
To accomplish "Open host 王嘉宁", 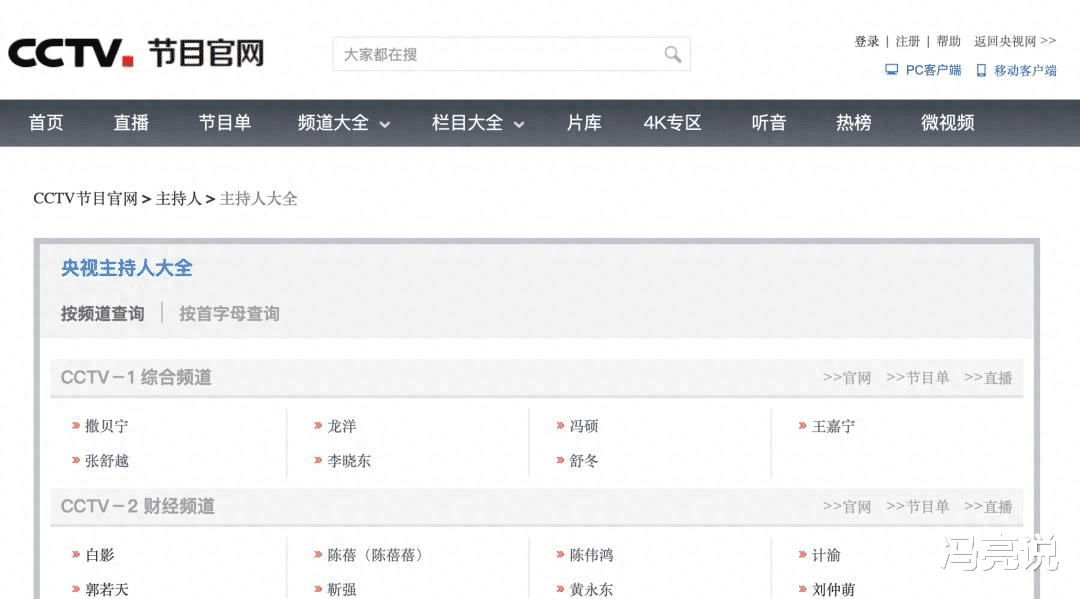I will [833, 426].
